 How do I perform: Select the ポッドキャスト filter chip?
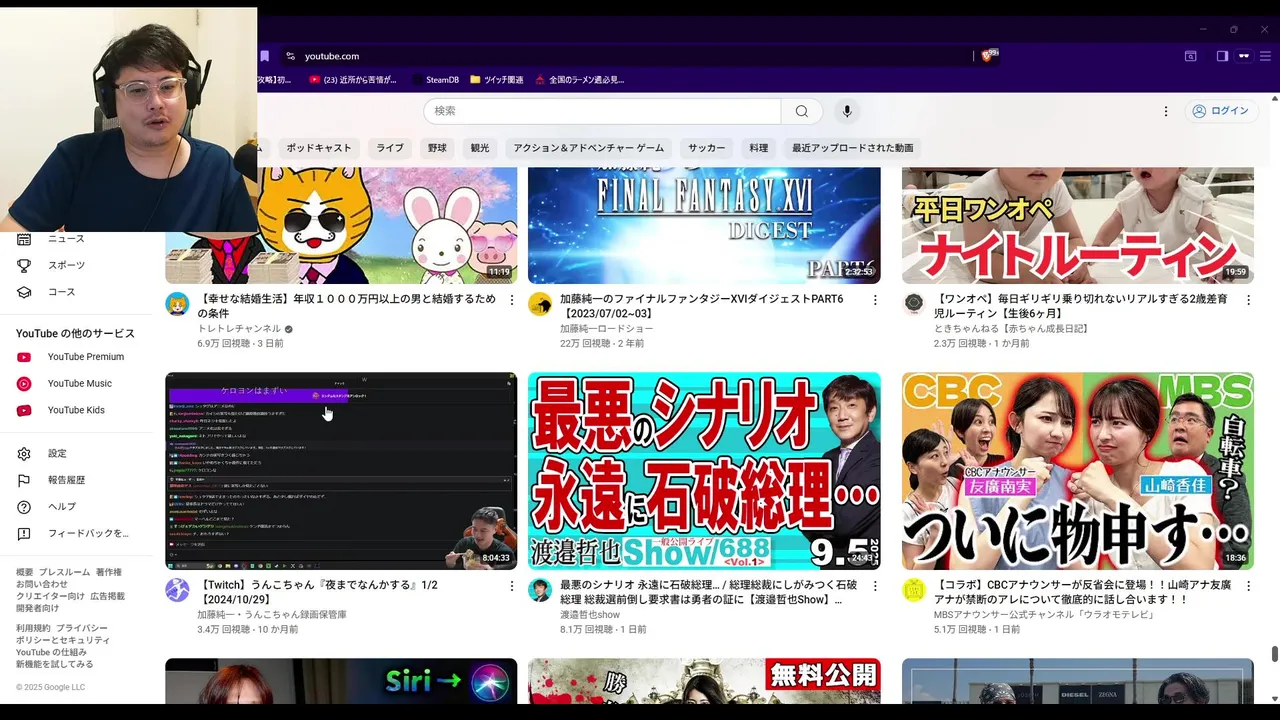tap(319, 148)
